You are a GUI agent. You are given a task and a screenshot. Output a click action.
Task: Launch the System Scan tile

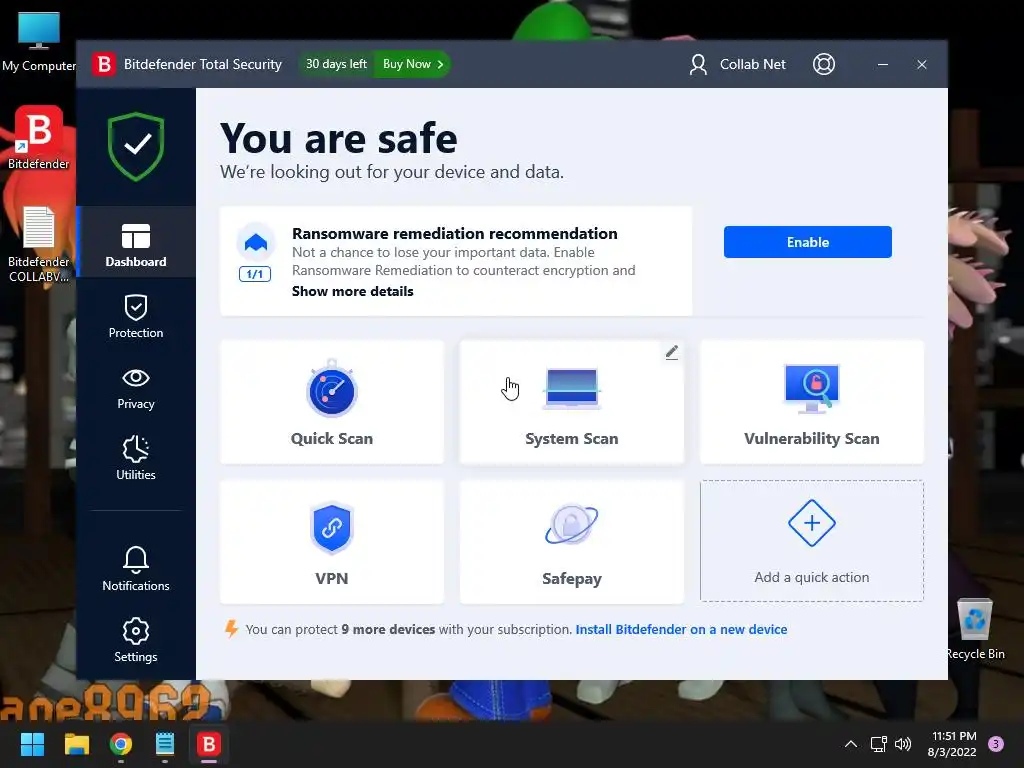point(571,402)
